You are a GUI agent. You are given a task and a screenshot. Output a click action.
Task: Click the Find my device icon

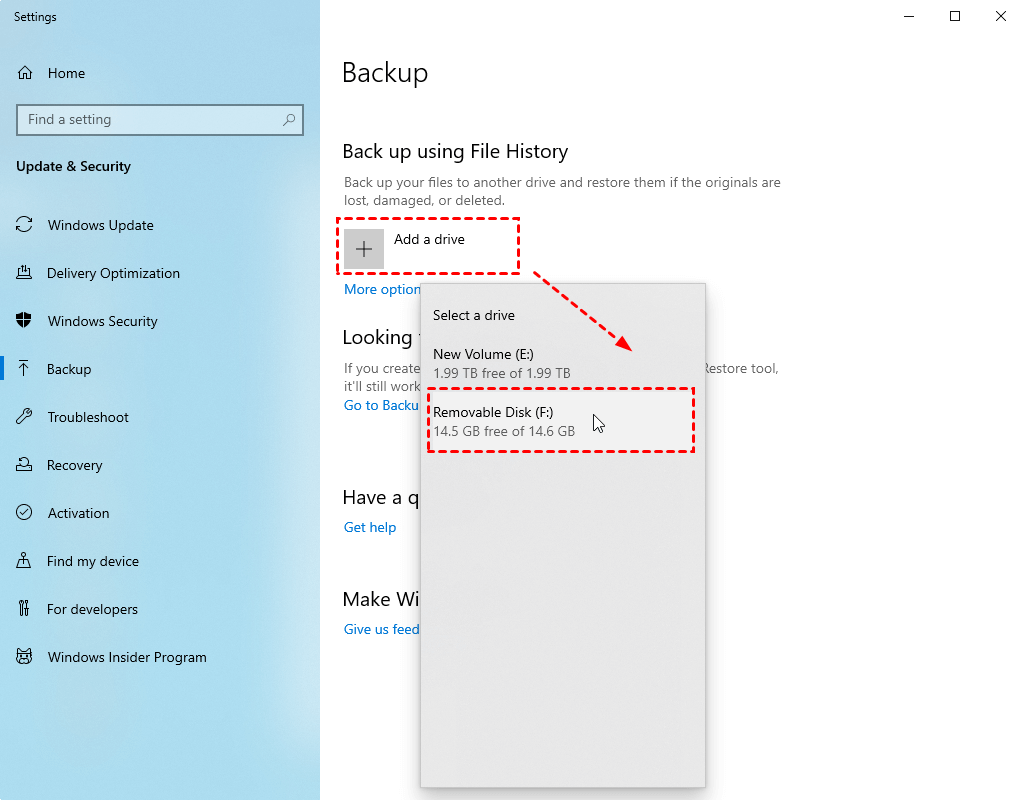pyautogui.click(x=25, y=561)
